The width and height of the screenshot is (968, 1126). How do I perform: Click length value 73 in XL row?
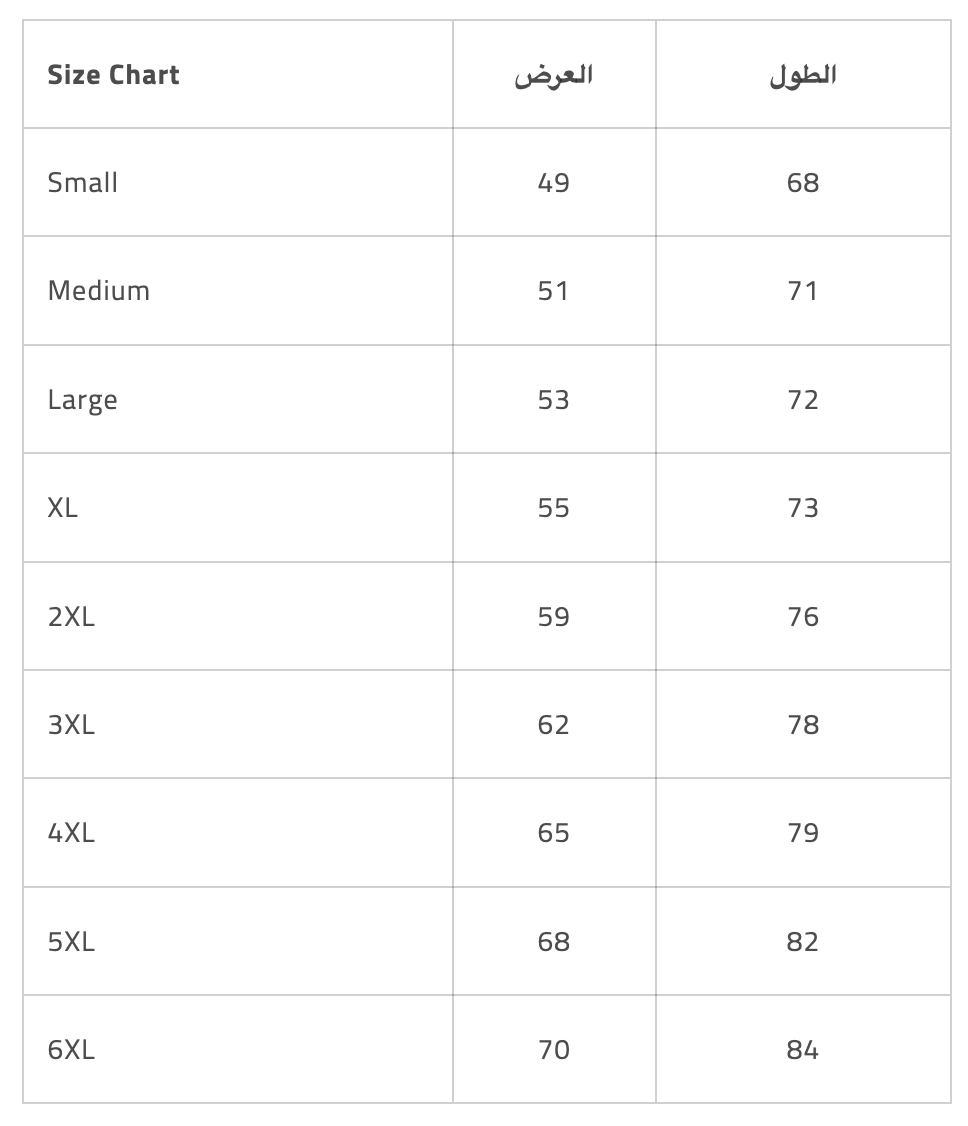(x=802, y=508)
